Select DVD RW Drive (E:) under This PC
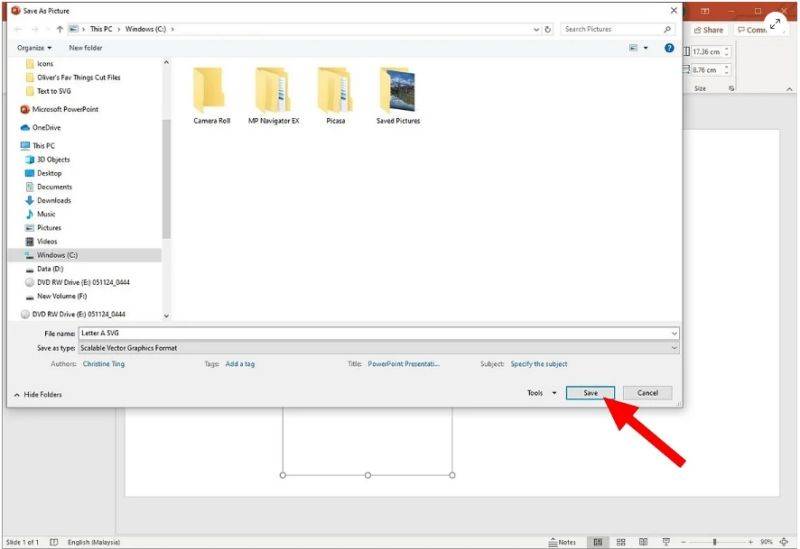The height and width of the screenshot is (549, 800). click(83, 282)
